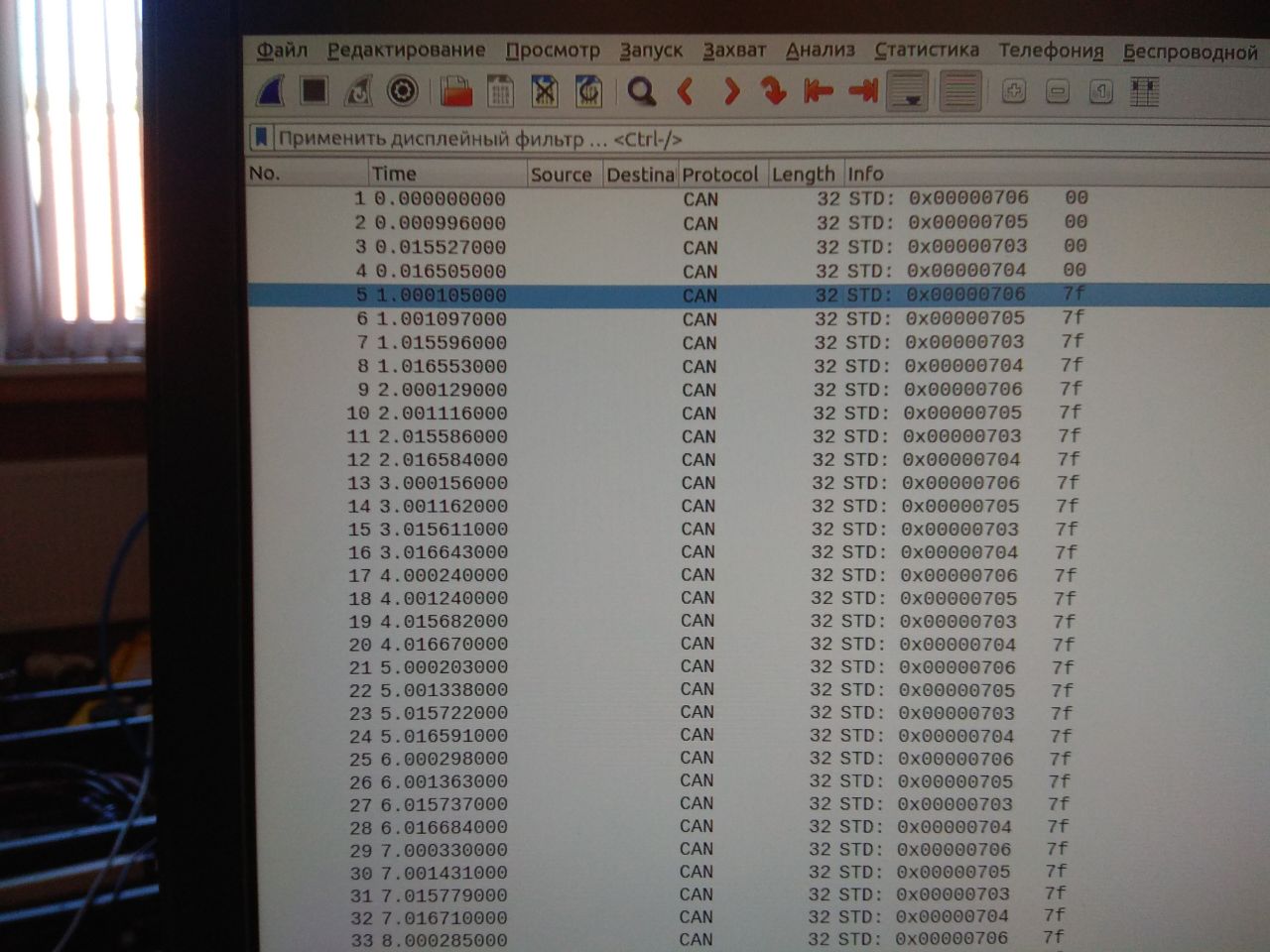Save the capture file
The height and width of the screenshot is (952, 1270).
pos(500,92)
